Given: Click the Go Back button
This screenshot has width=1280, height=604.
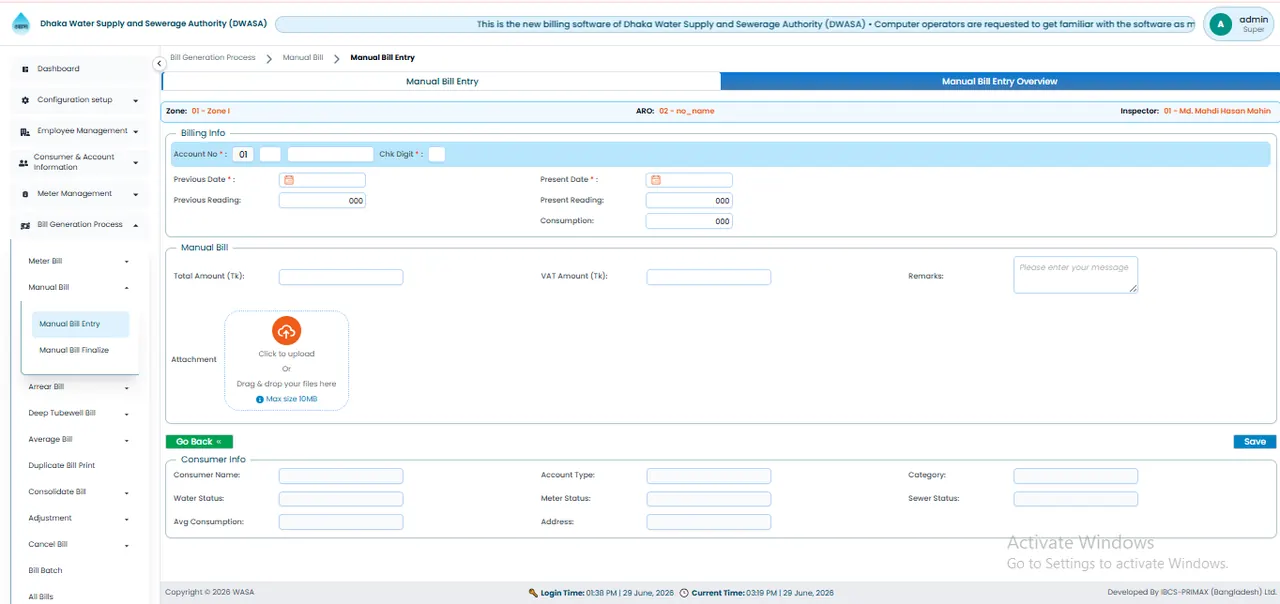Looking at the screenshot, I should pyautogui.click(x=199, y=441).
